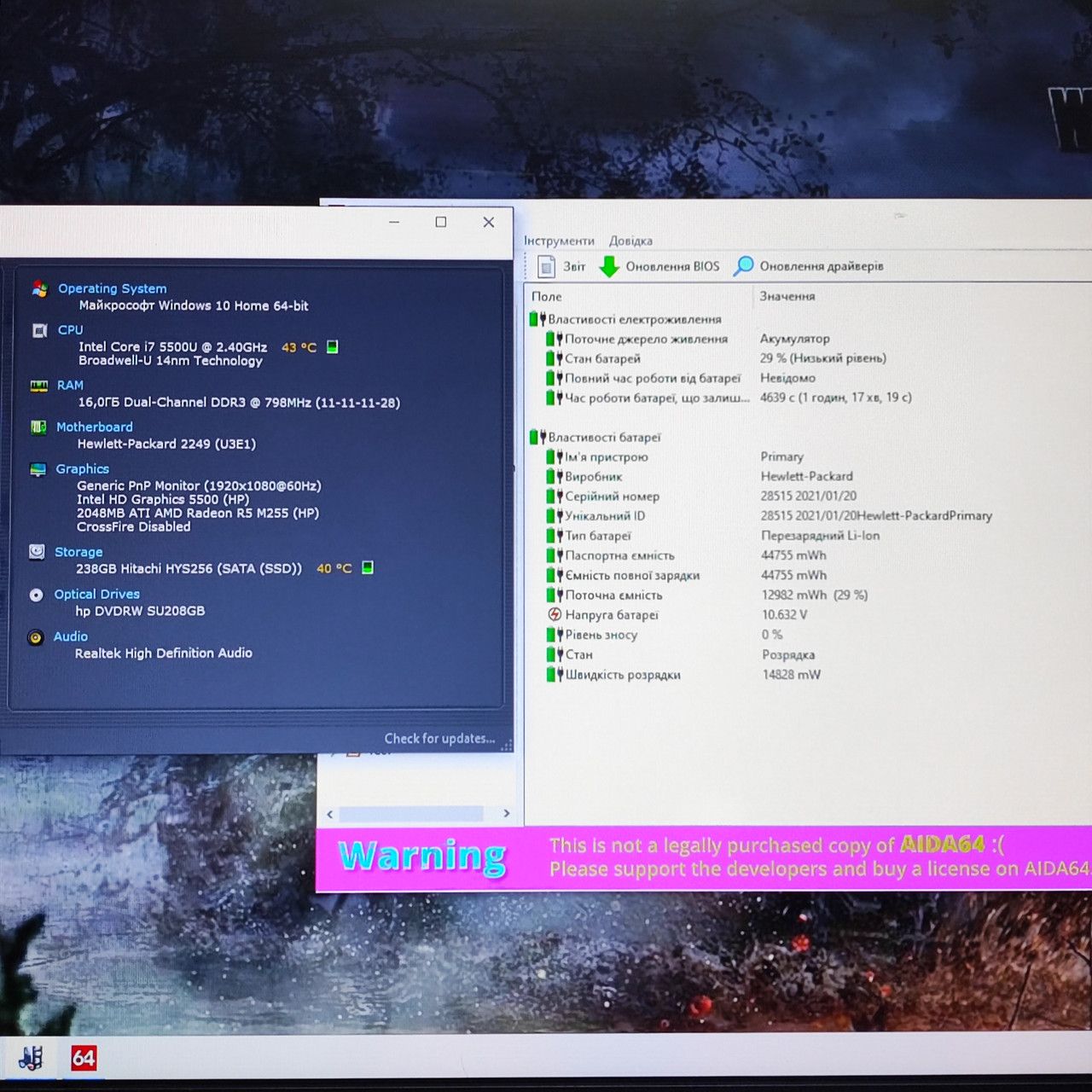Click the Storage temperature green indicator
Screen dimensions: 1092x1092
[368, 567]
